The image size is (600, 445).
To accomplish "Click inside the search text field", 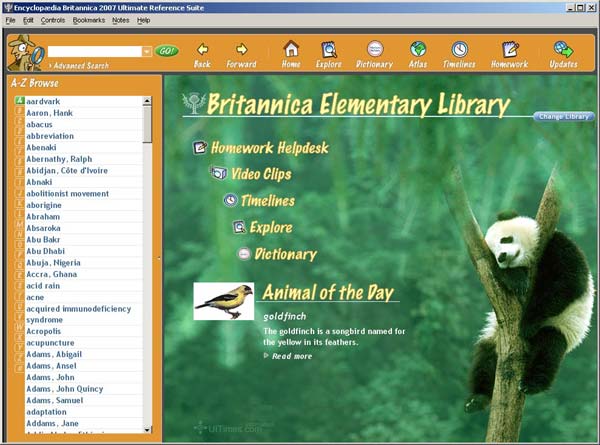I will click(95, 51).
